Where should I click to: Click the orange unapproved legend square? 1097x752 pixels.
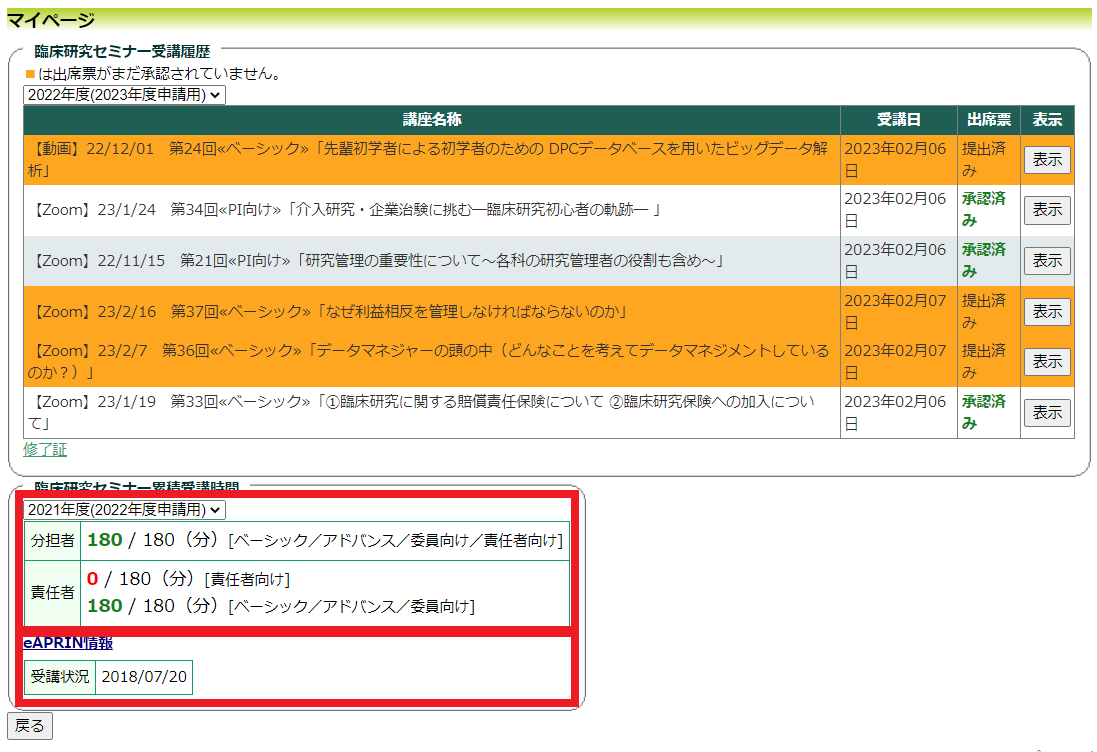click(30, 74)
